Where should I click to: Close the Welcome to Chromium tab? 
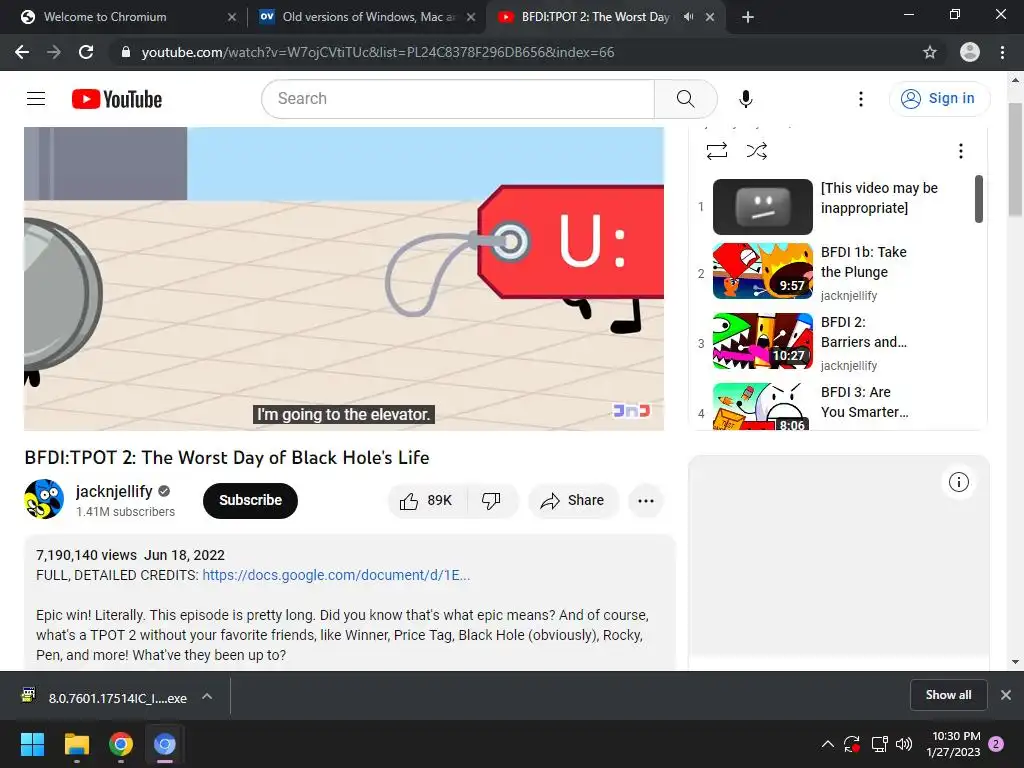coord(231,18)
